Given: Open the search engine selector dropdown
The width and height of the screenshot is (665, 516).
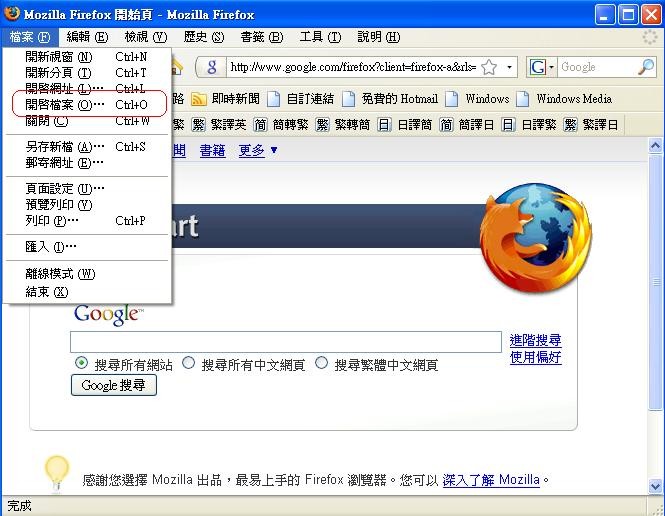Looking at the screenshot, I should click(542, 67).
